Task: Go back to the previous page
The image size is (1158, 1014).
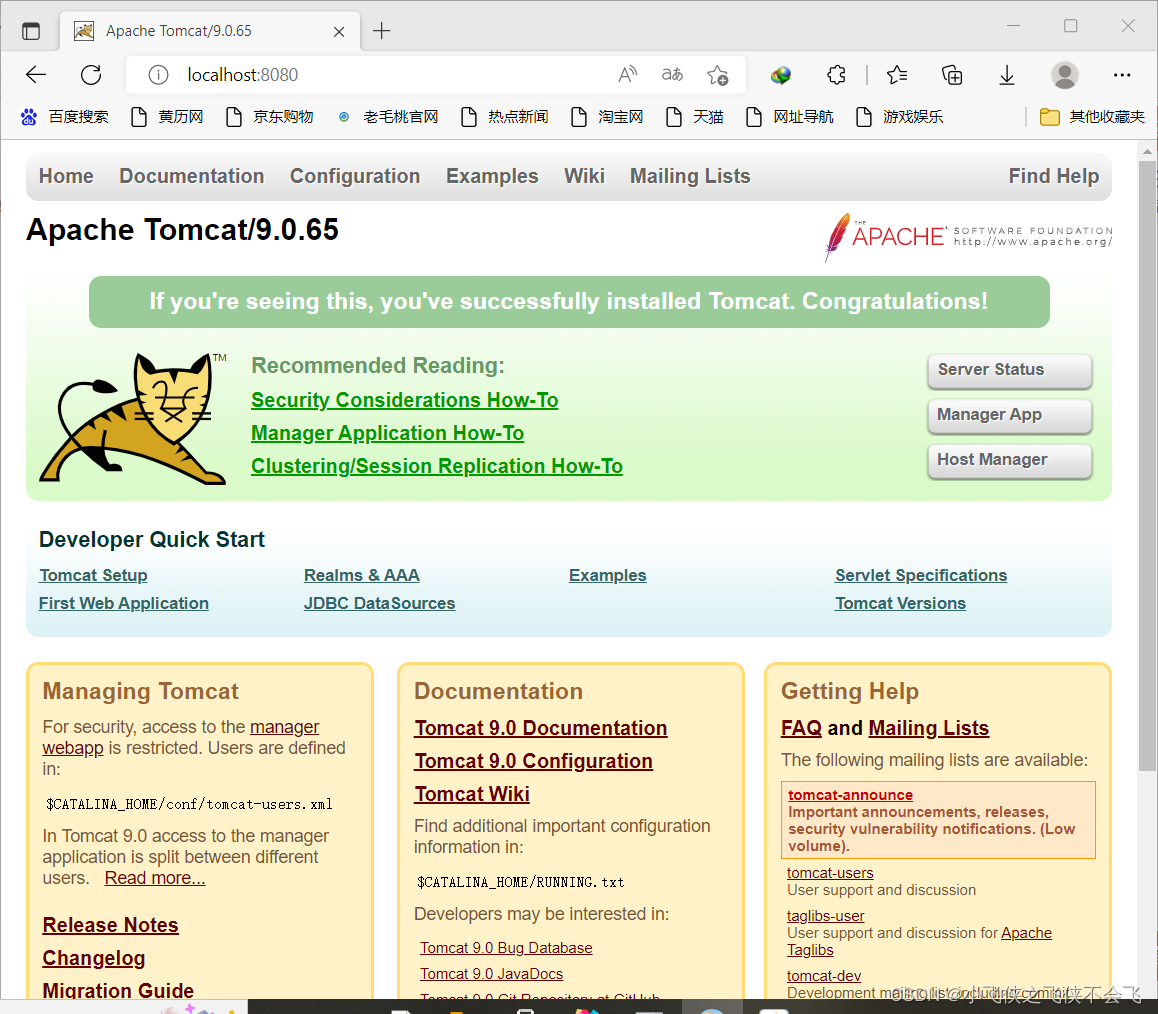Action: [x=35, y=75]
